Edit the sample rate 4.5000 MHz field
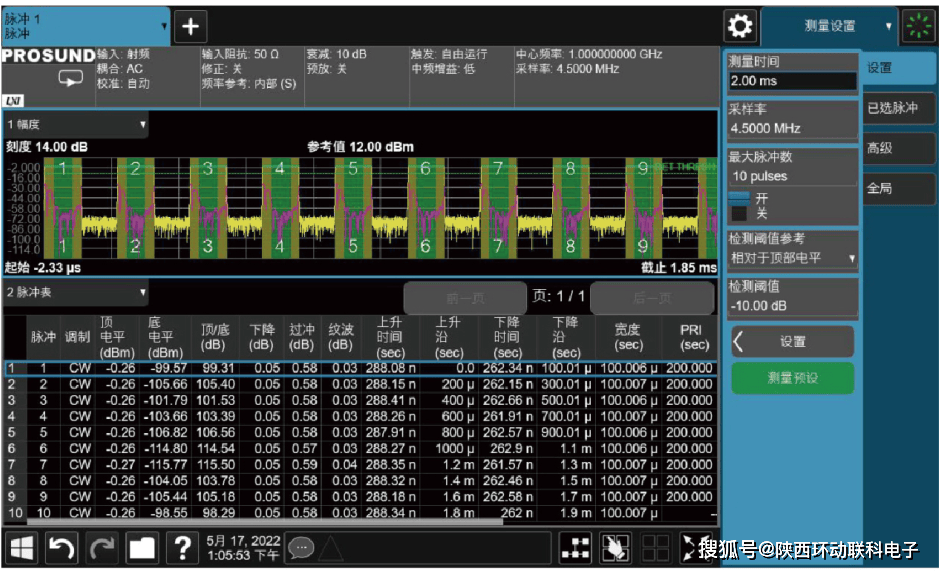 click(792, 128)
